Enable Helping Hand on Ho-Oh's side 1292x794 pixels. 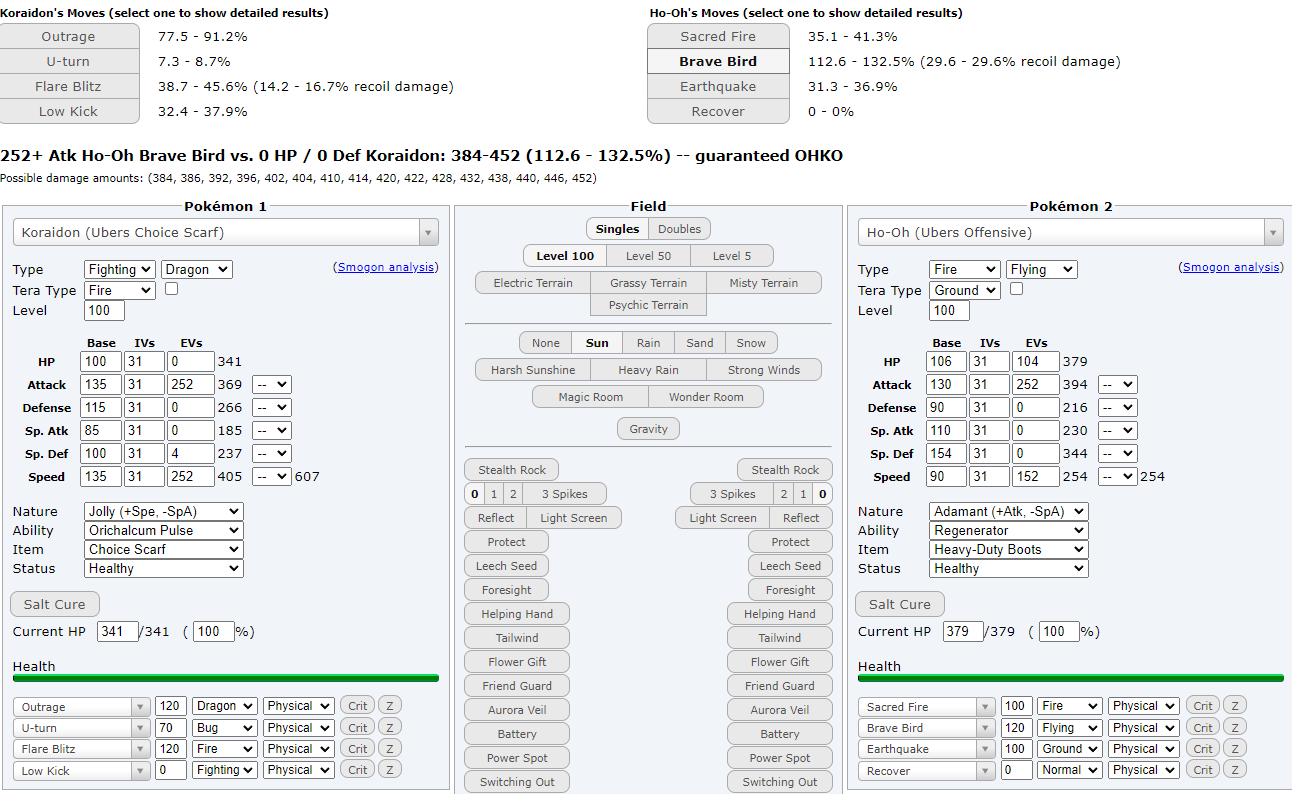click(780, 614)
